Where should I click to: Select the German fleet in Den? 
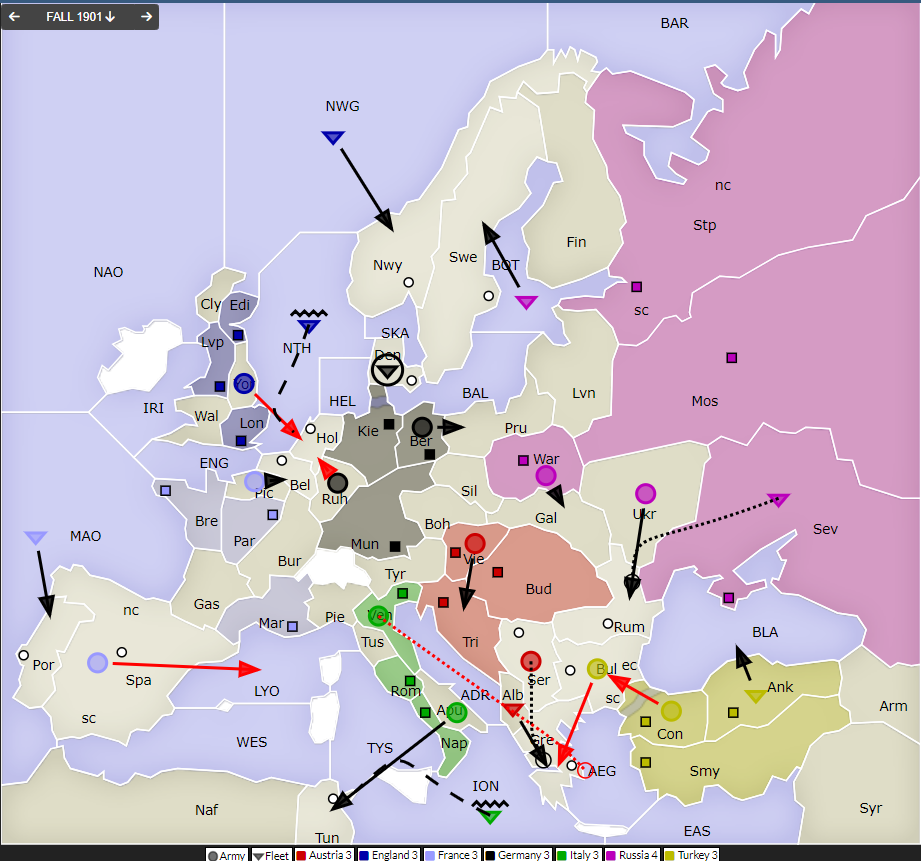point(387,371)
